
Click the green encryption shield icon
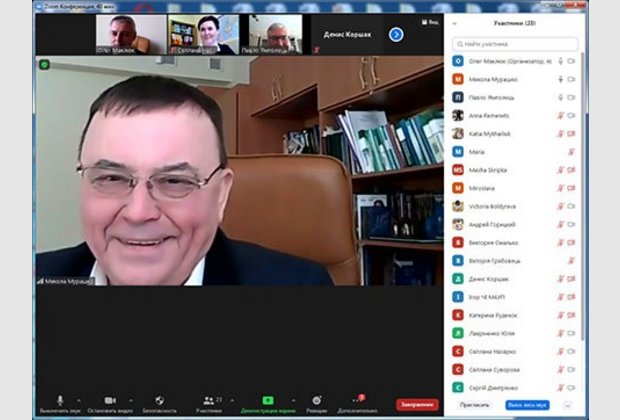click(44, 64)
